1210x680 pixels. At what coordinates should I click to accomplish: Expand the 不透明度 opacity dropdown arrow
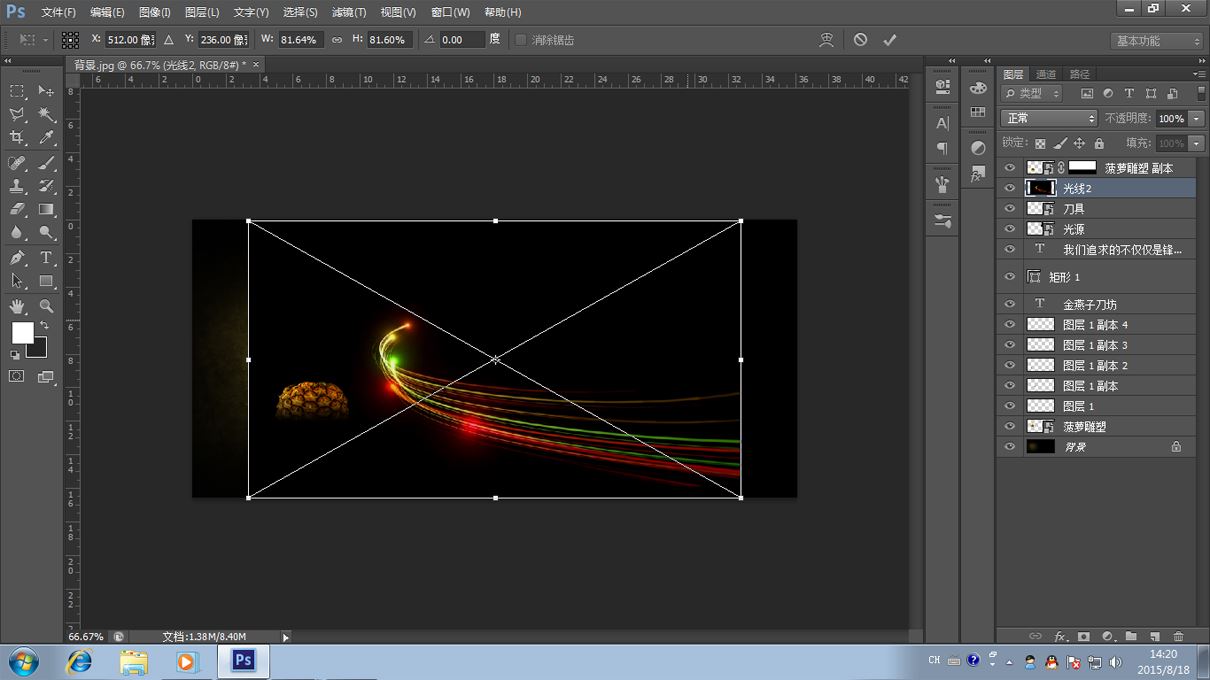(1196, 118)
